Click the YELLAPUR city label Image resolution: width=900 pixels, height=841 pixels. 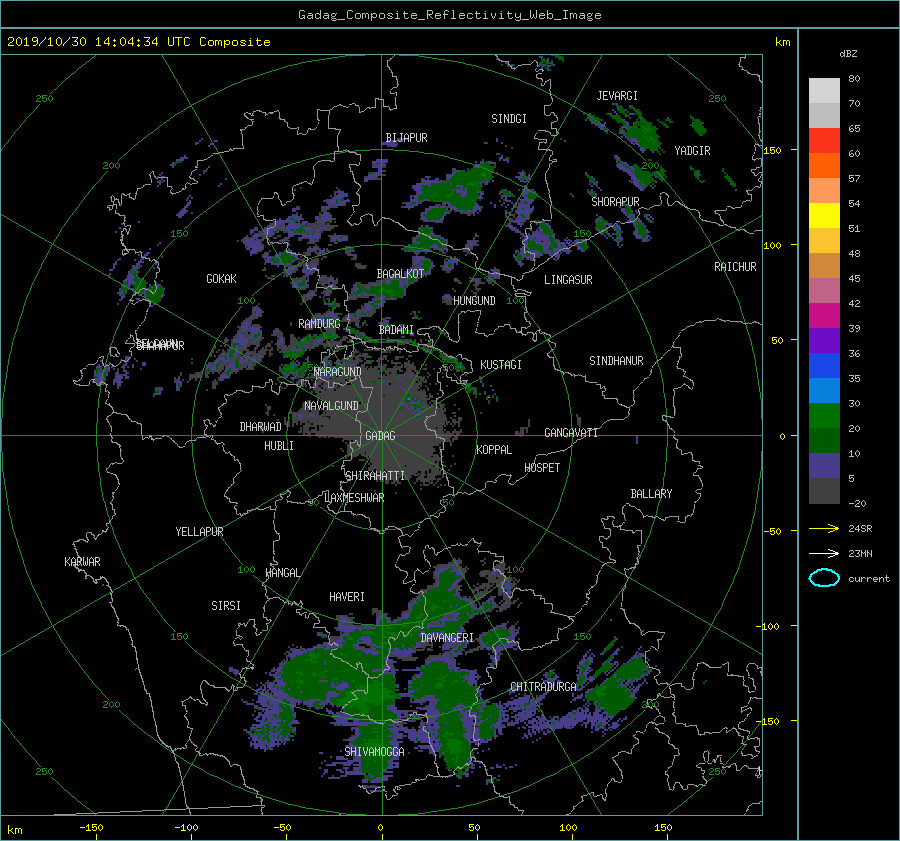[199, 532]
